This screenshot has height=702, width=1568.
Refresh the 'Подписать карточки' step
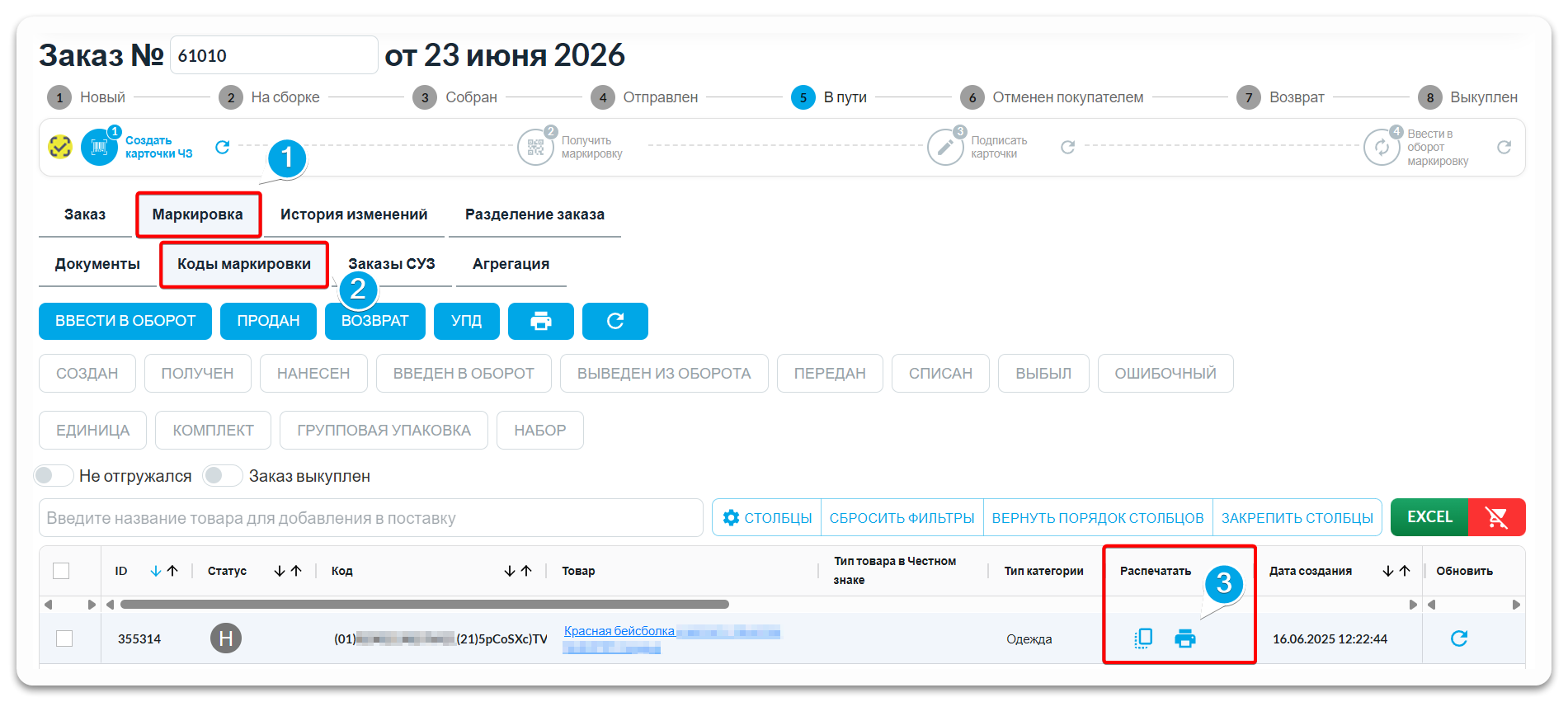tap(1067, 148)
